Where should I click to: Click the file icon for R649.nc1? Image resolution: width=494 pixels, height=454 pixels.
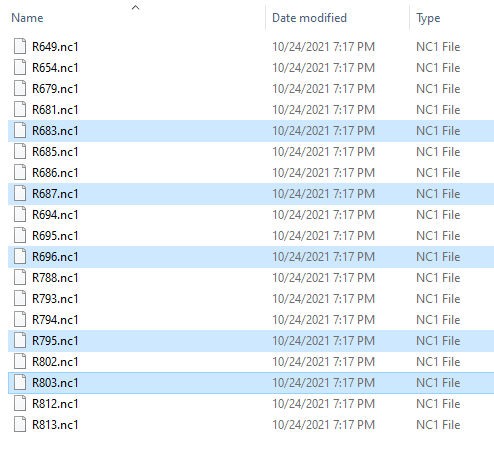pos(20,46)
